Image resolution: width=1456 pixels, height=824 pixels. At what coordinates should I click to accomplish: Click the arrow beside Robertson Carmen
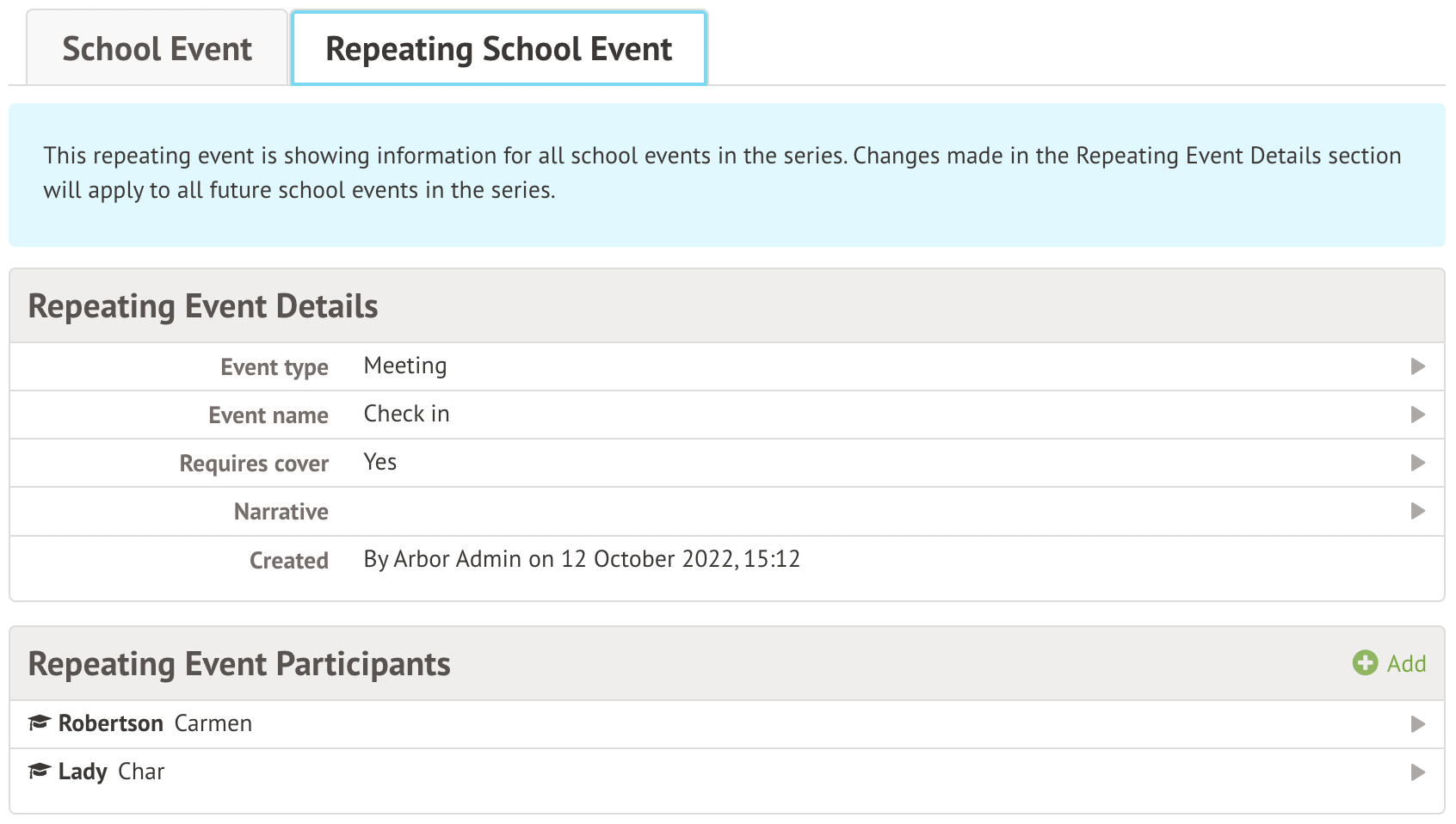pos(1417,724)
